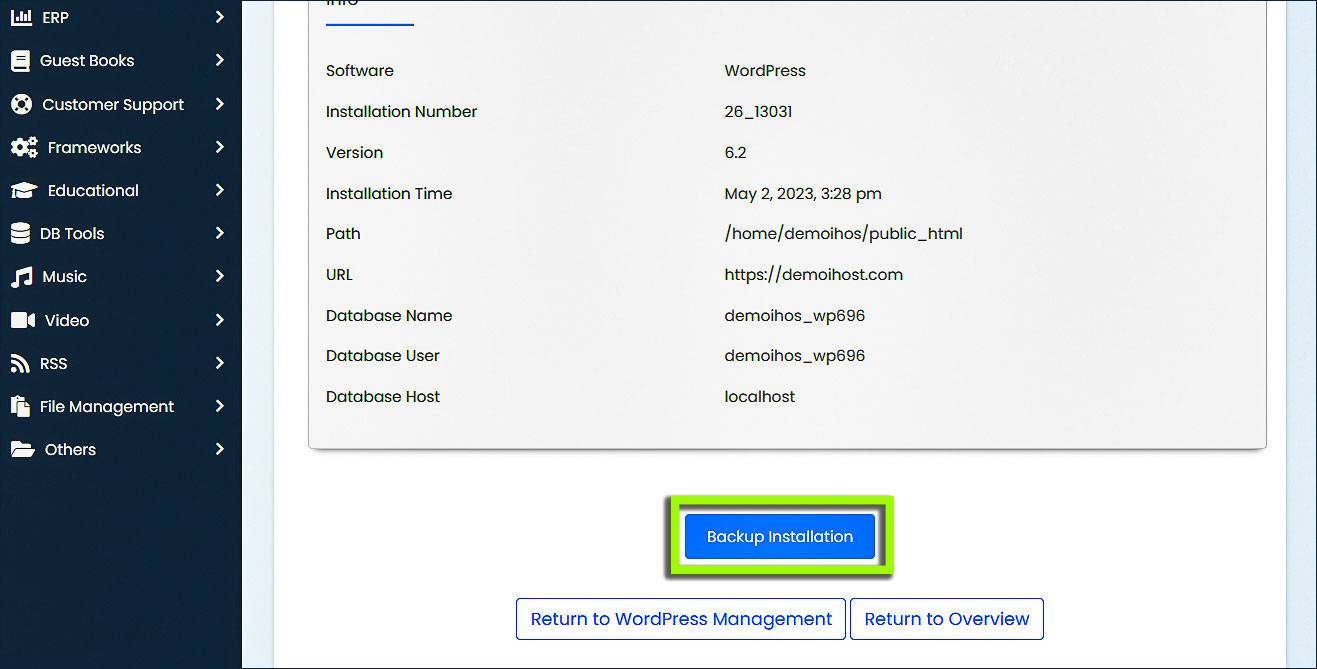This screenshot has width=1317, height=669.
Task: Click the Return to Overview button
Action: pyautogui.click(x=946, y=619)
